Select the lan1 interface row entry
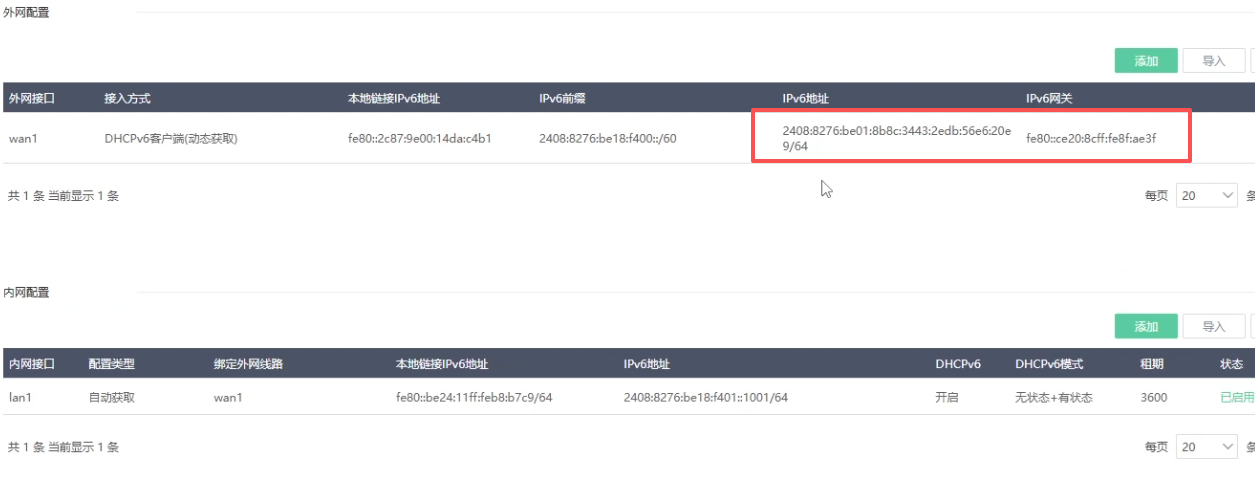 [x=22, y=398]
